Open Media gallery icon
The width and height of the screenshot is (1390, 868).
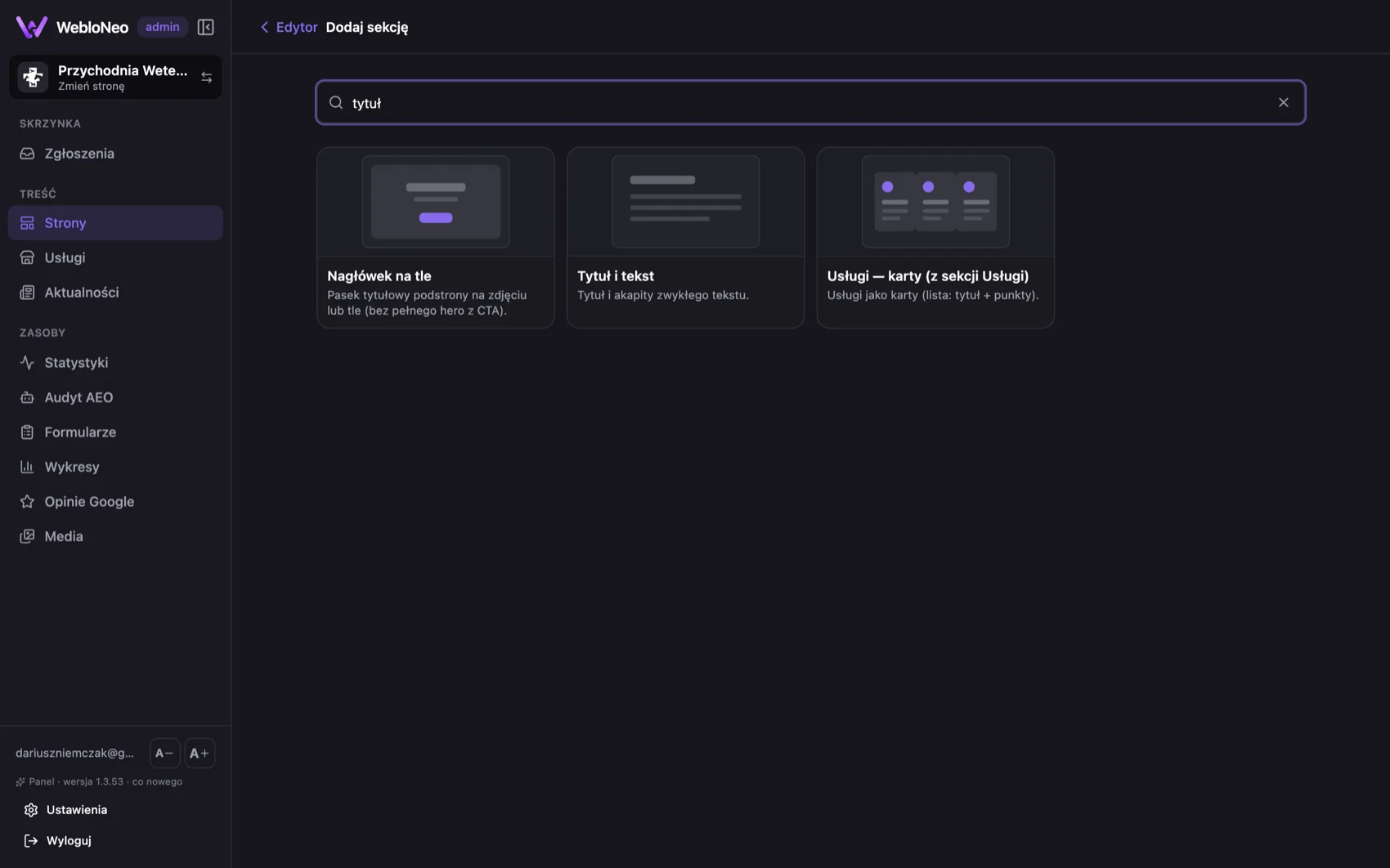(27, 536)
